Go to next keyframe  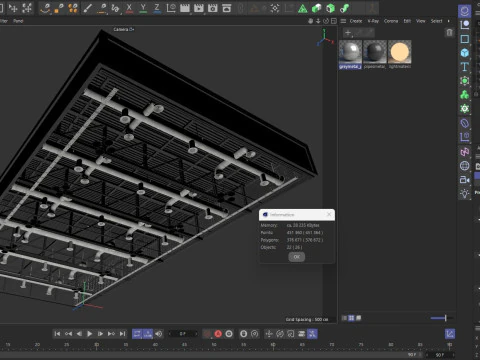pyautogui.click(x=111, y=334)
